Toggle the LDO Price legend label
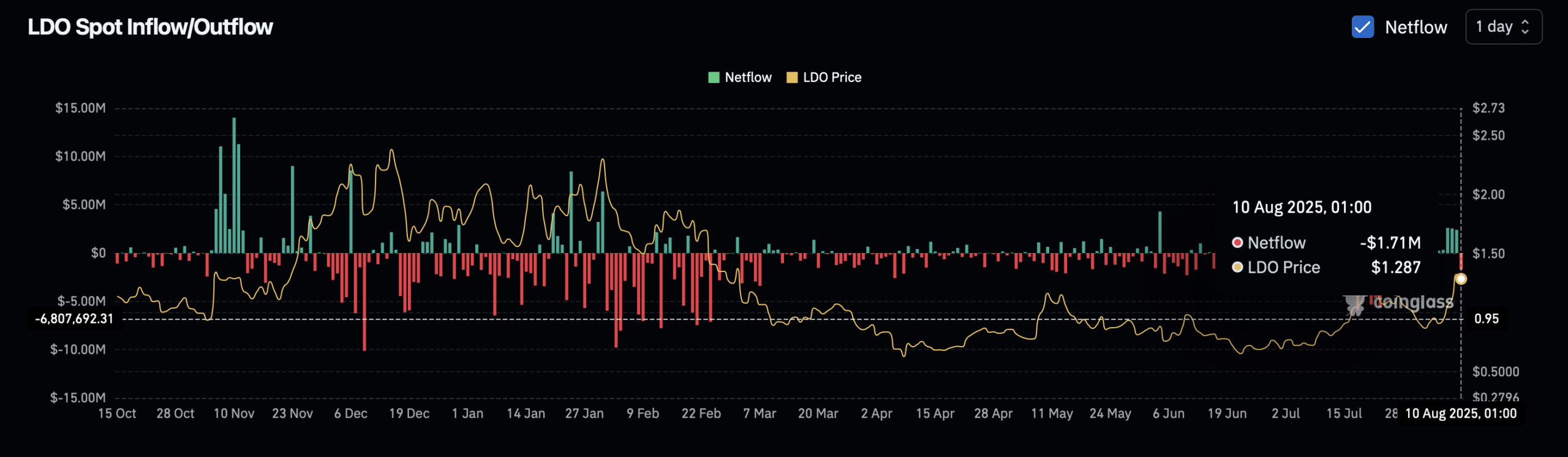Image resolution: width=1568 pixels, height=457 pixels. [x=832, y=77]
